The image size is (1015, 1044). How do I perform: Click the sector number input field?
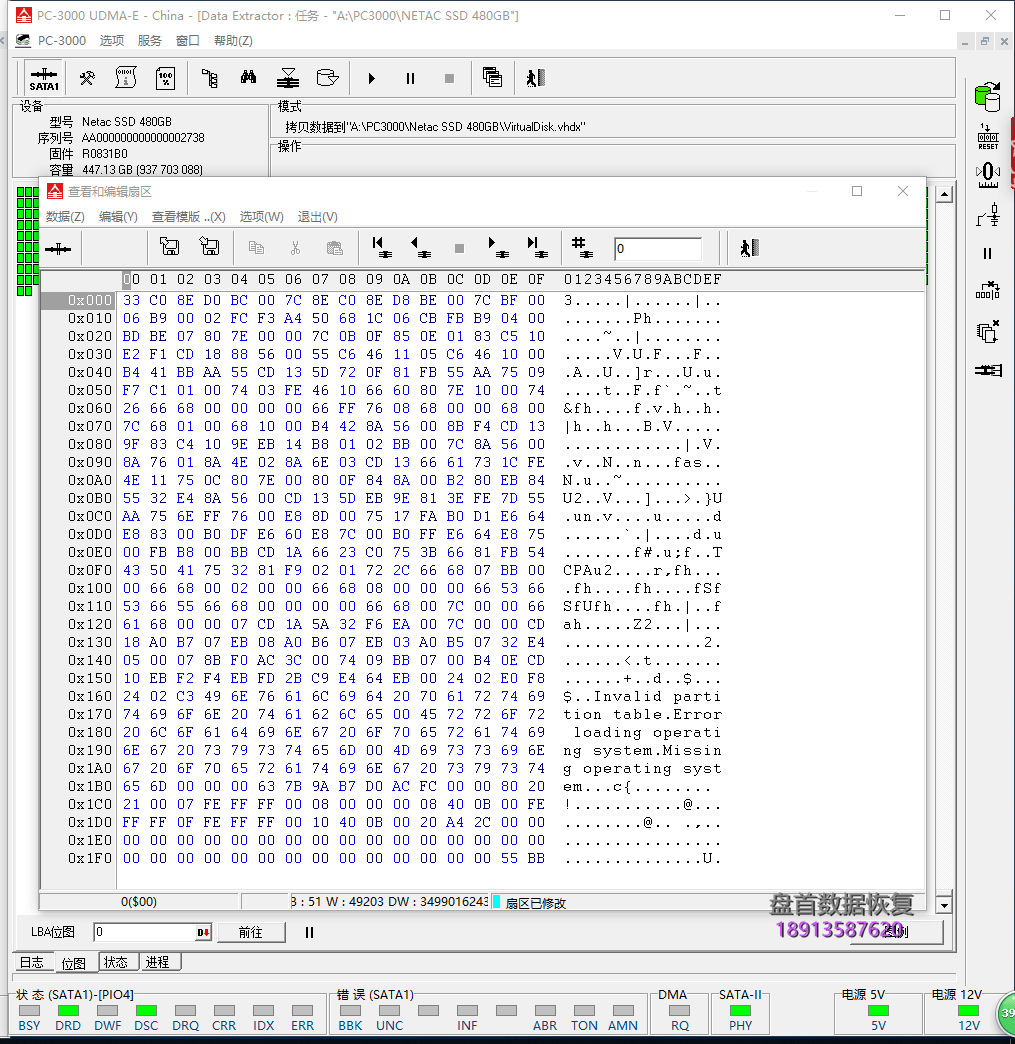point(658,249)
